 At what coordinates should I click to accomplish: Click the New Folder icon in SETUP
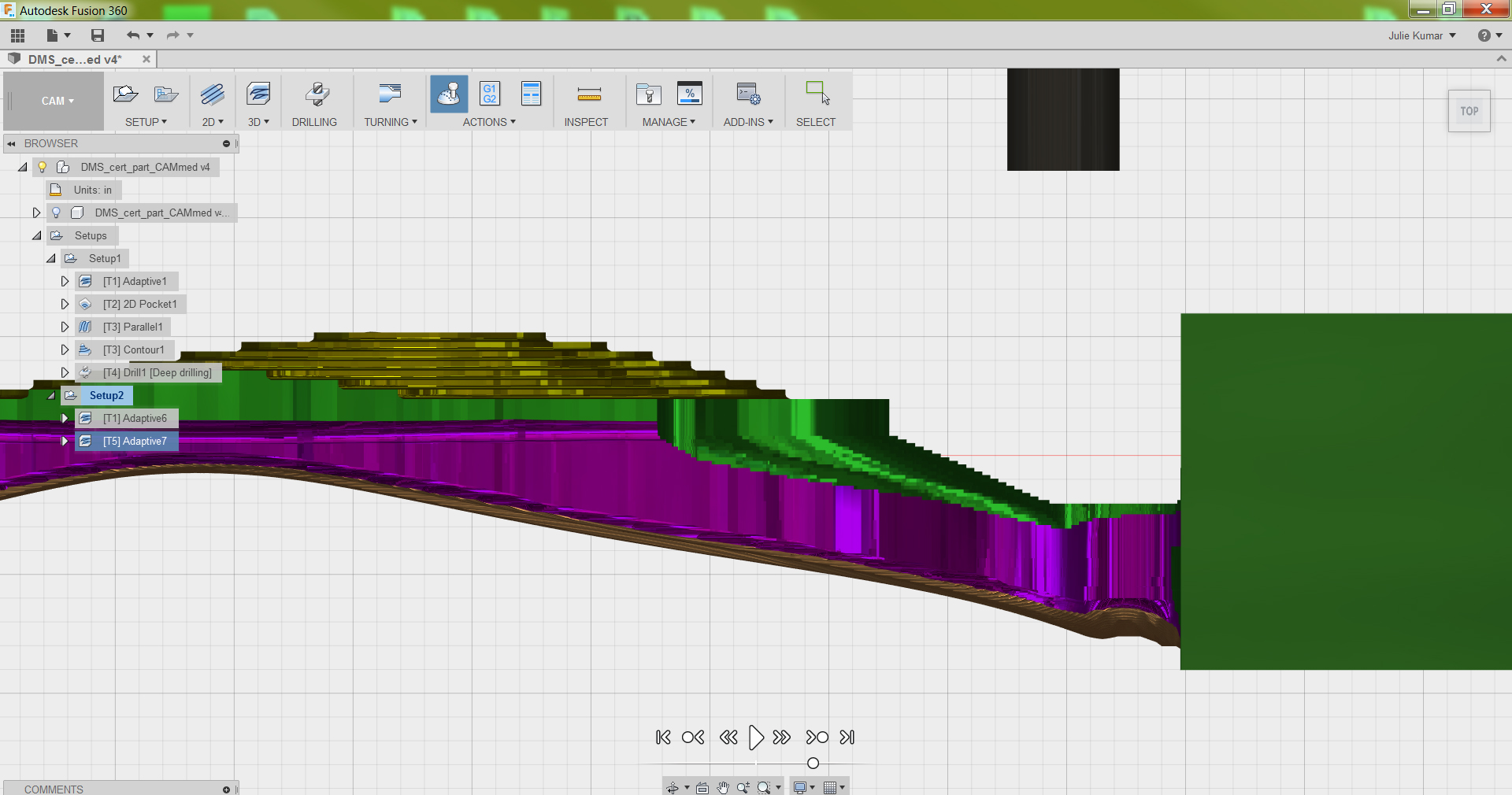166,94
